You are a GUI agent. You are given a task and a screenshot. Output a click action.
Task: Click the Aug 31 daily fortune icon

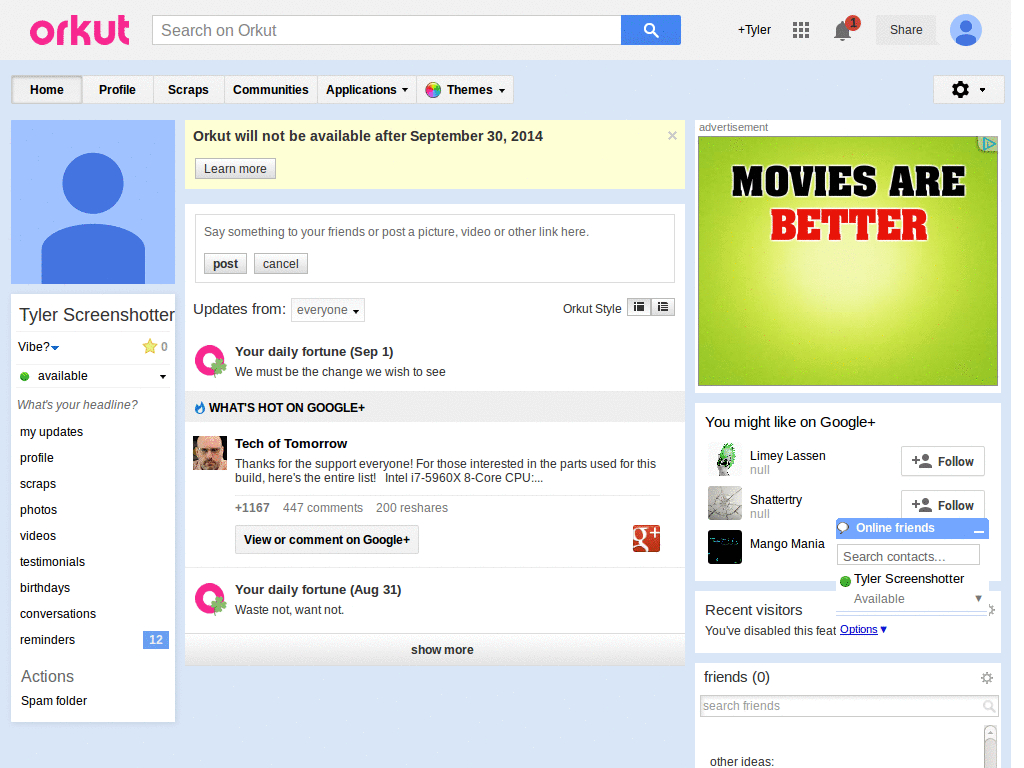tap(210, 599)
